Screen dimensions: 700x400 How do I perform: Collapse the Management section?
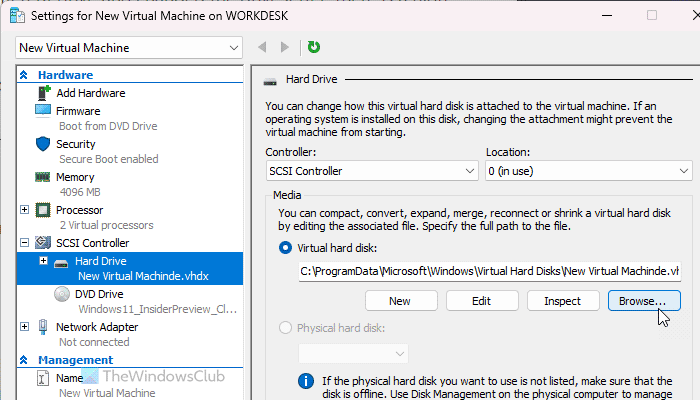tap(24, 359)
